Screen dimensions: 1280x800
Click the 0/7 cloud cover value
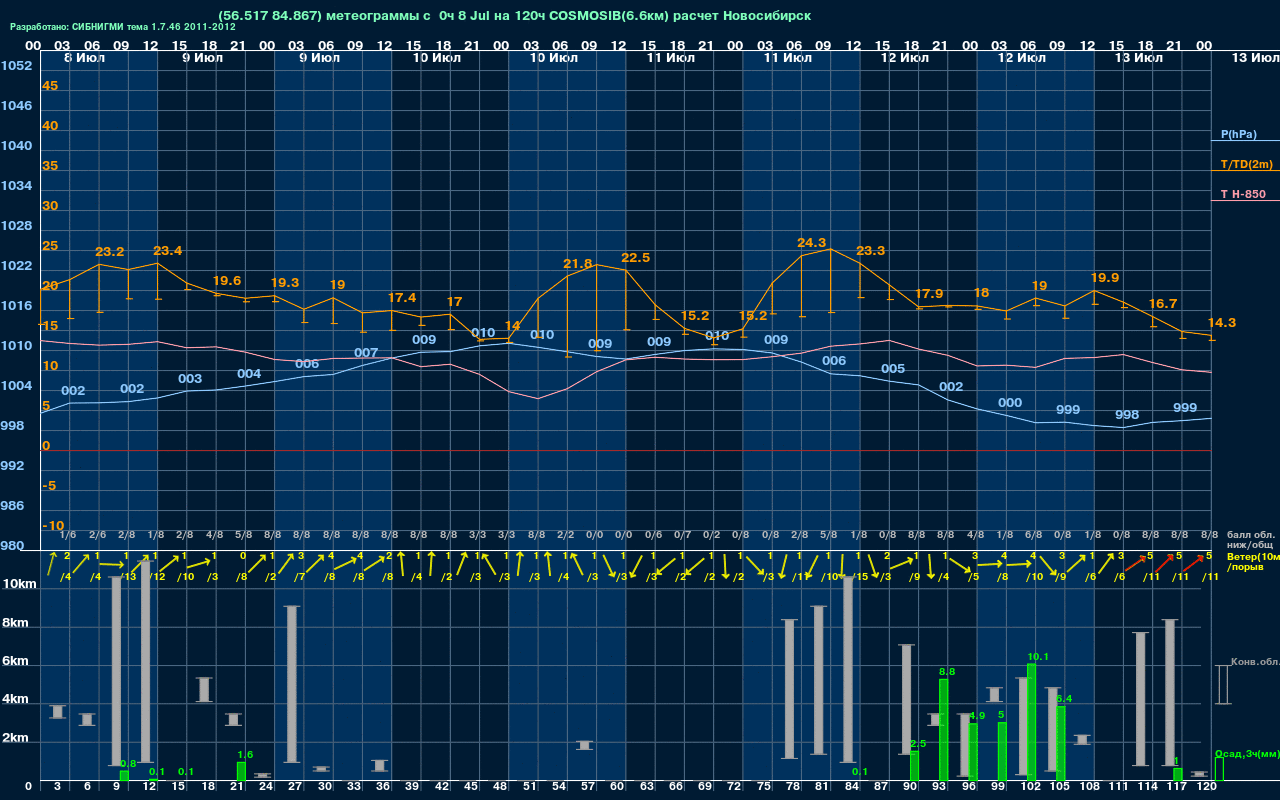pos(683,535)
